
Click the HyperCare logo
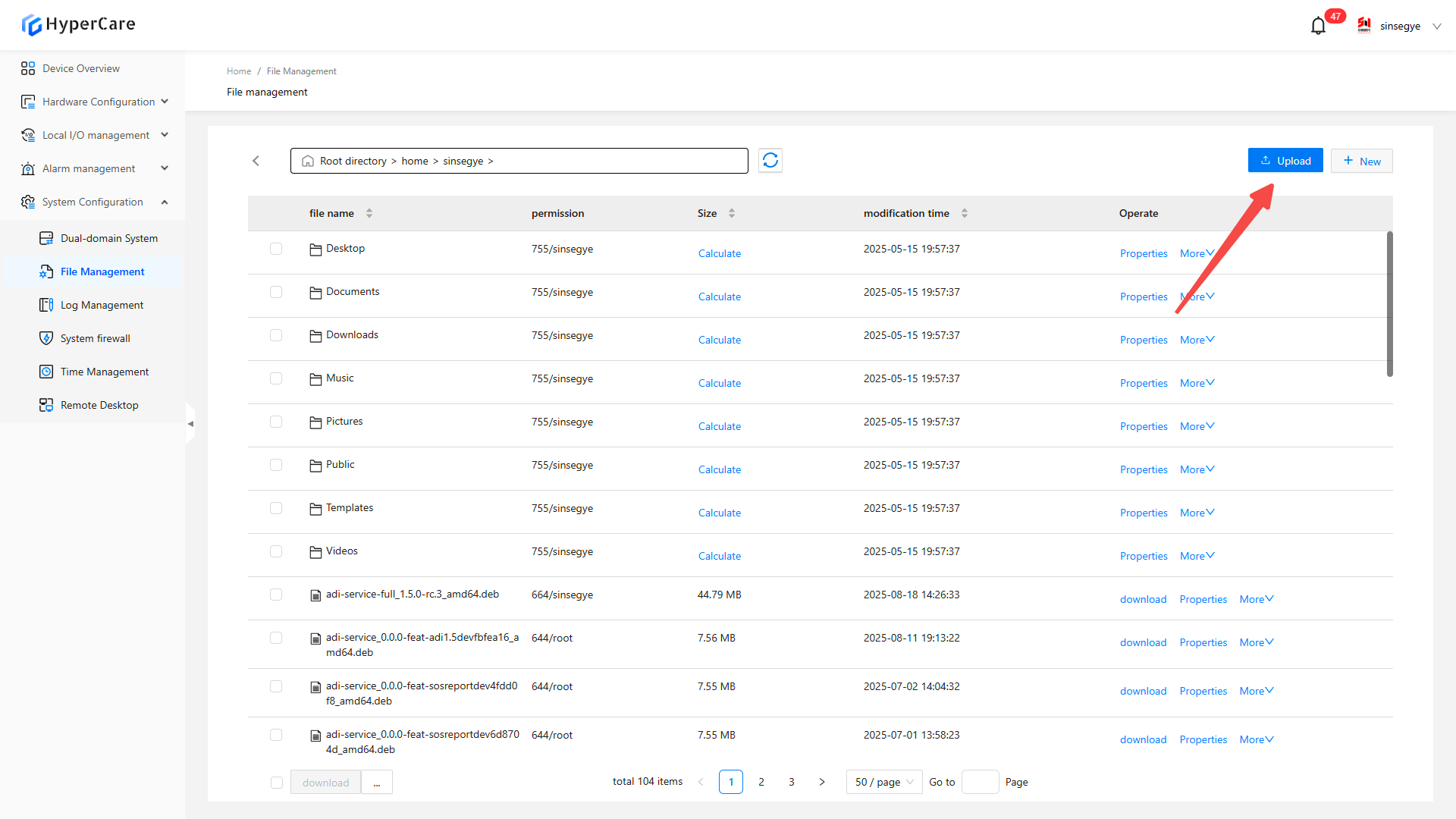point(78,24)
